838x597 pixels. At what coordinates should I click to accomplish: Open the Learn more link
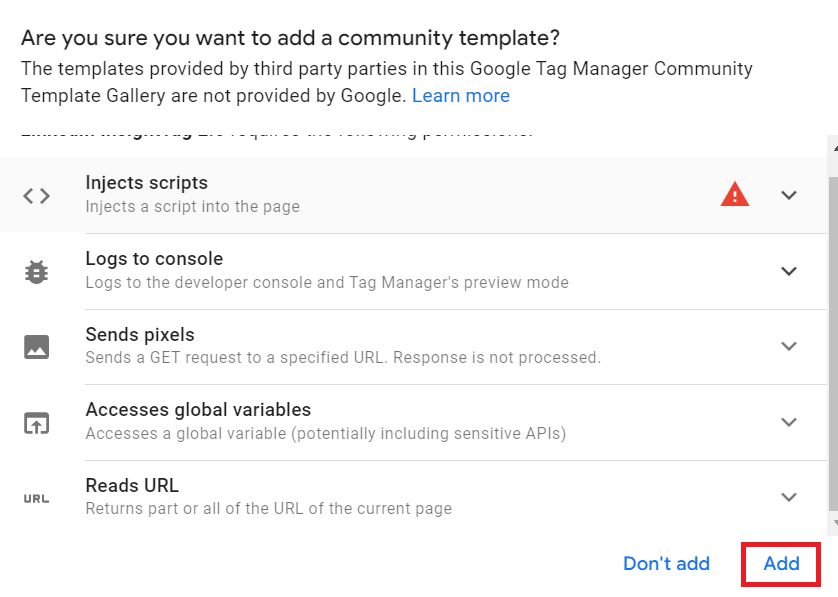[x=461, y=96]
